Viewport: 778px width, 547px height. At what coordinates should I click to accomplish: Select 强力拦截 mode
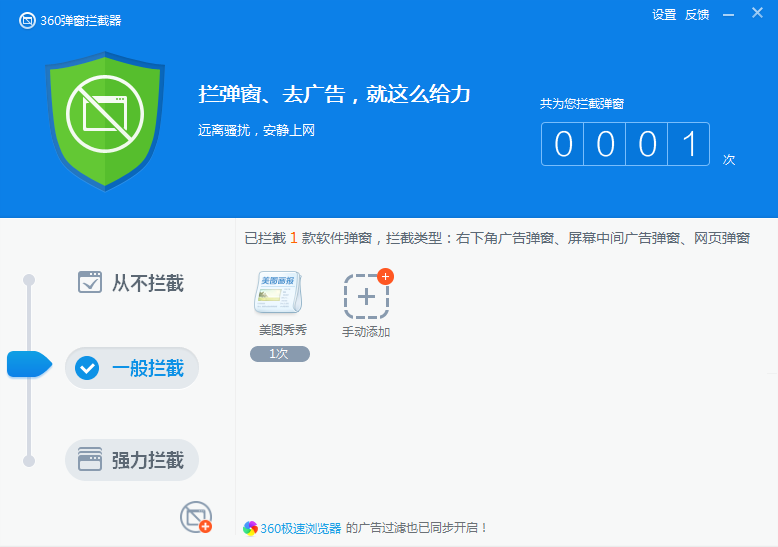[132, 460]
